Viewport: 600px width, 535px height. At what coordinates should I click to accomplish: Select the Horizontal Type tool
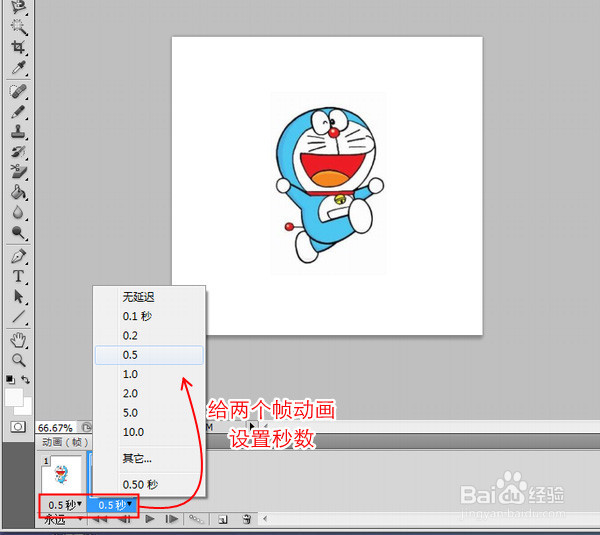pos(18,276)
